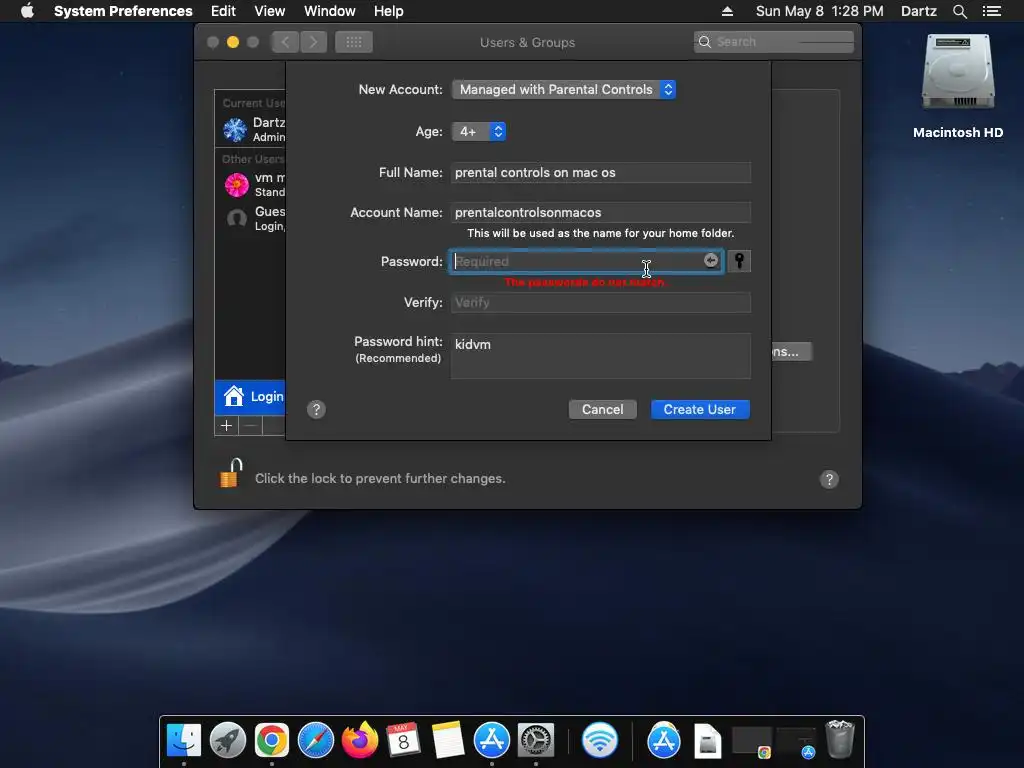The height and width of the screenshot is (768, 1024).
Task: Click the date and time in the menu bar
Action: tap(820, 11)
